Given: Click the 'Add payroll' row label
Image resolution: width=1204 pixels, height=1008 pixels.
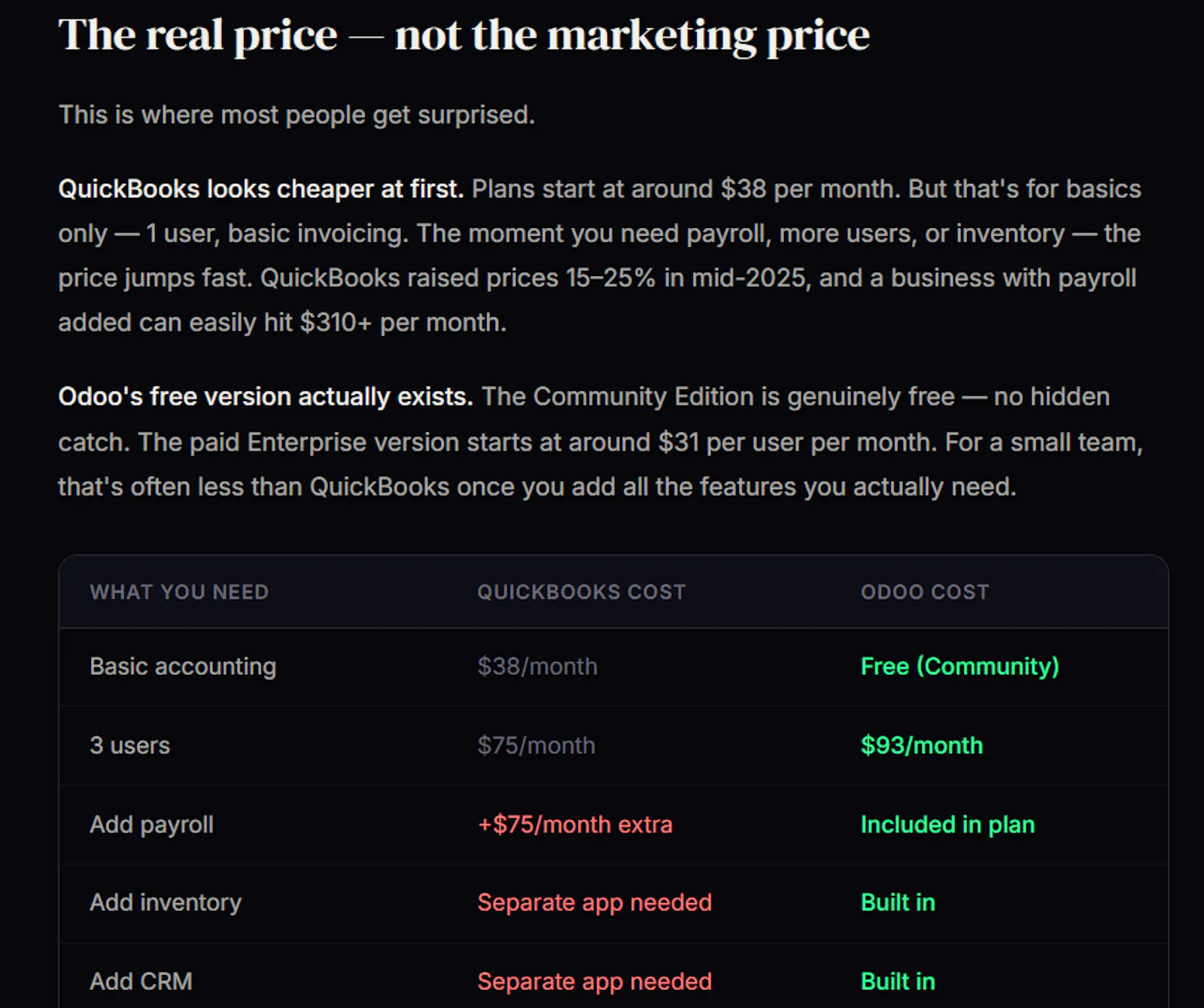Looking at the screenshot, I should pyautogui.click(x=152, y=824).
